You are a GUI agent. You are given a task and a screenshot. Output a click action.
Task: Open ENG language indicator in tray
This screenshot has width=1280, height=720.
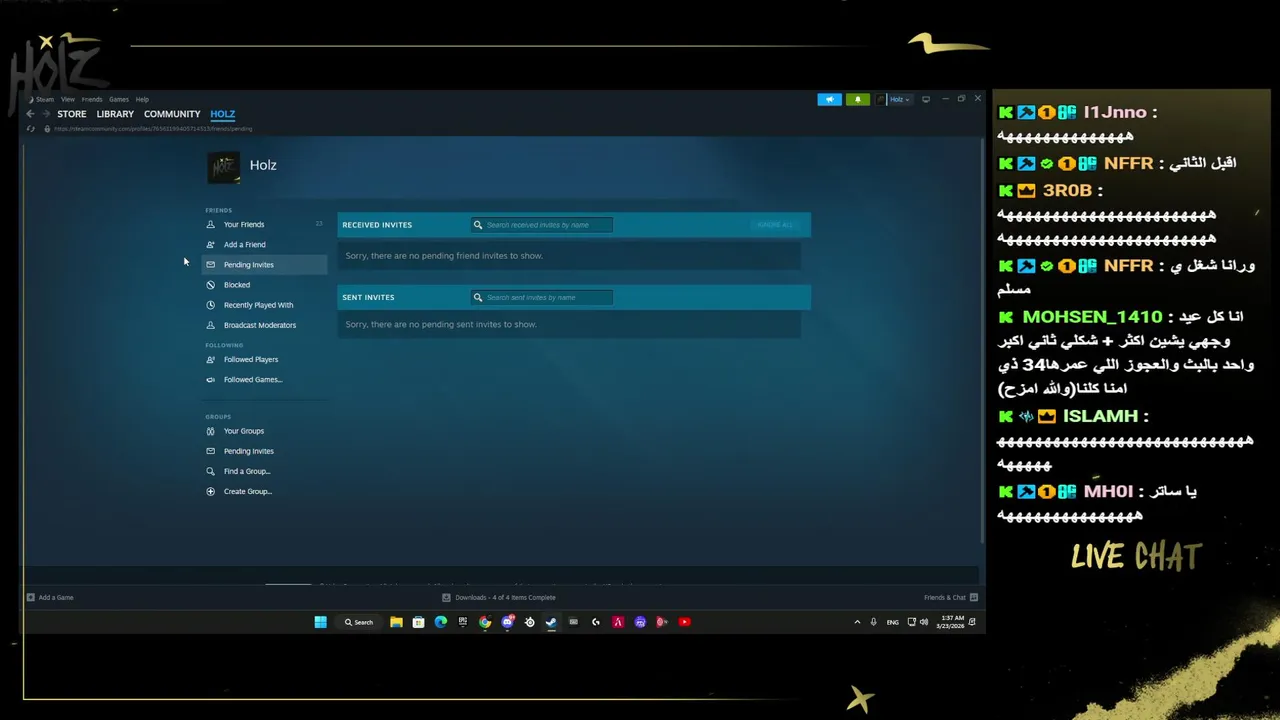coord(893,622)
